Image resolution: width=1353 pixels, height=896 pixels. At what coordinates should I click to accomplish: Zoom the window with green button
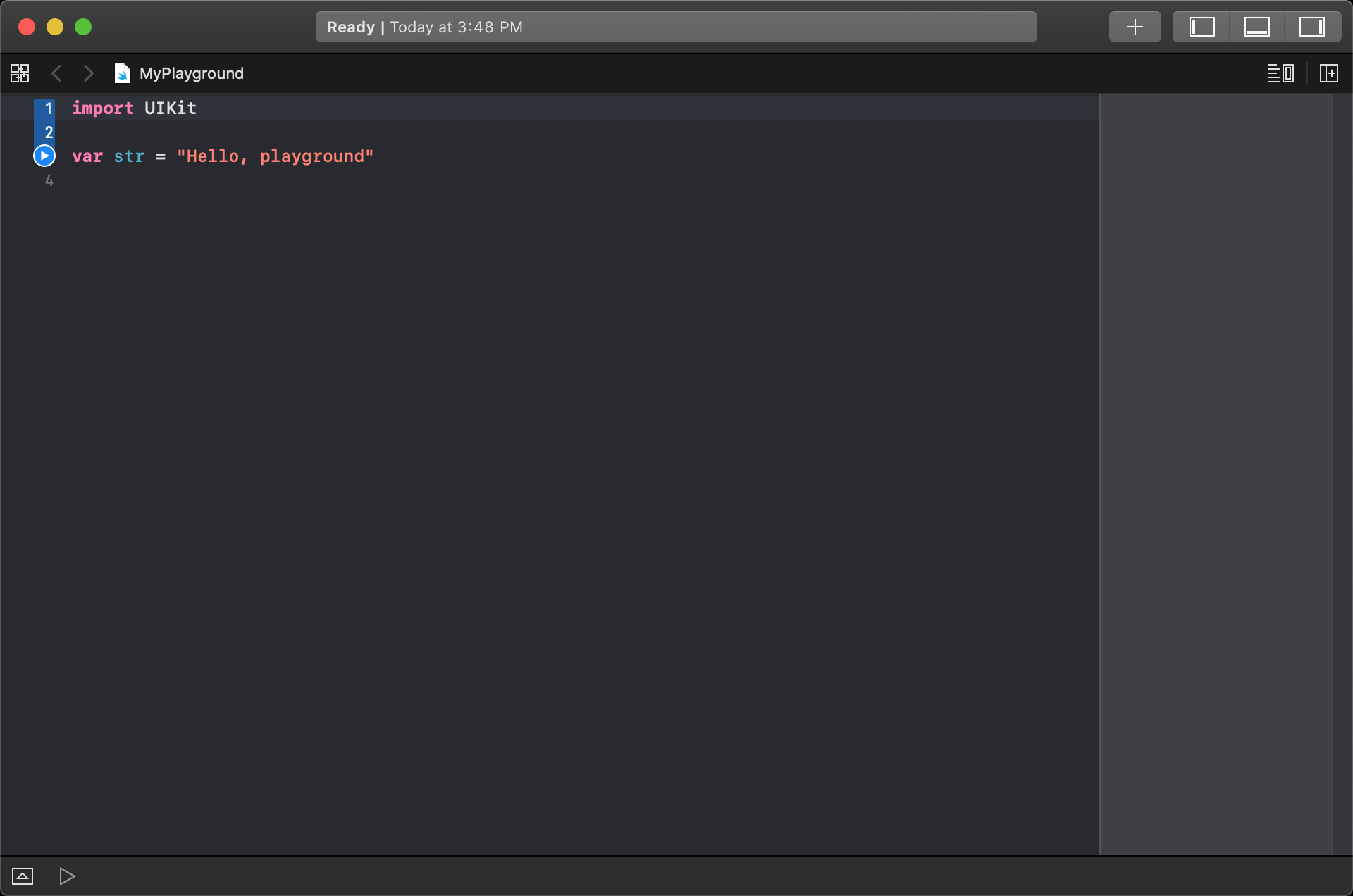tap(83, 27)
